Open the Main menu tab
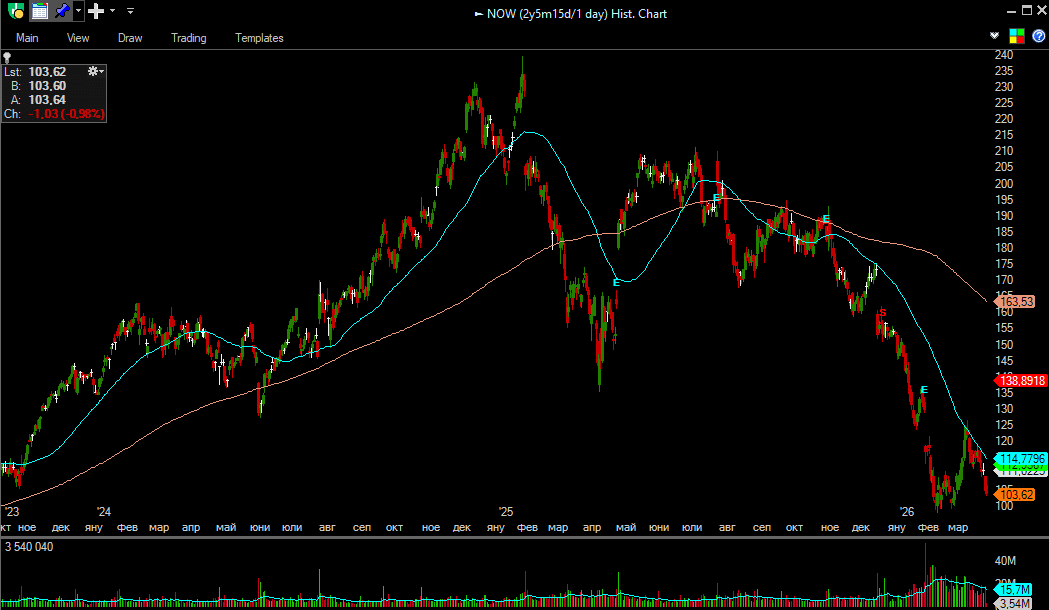This screenshot has height=610, width=1049. pyautogui.click(x=27, y=38)
